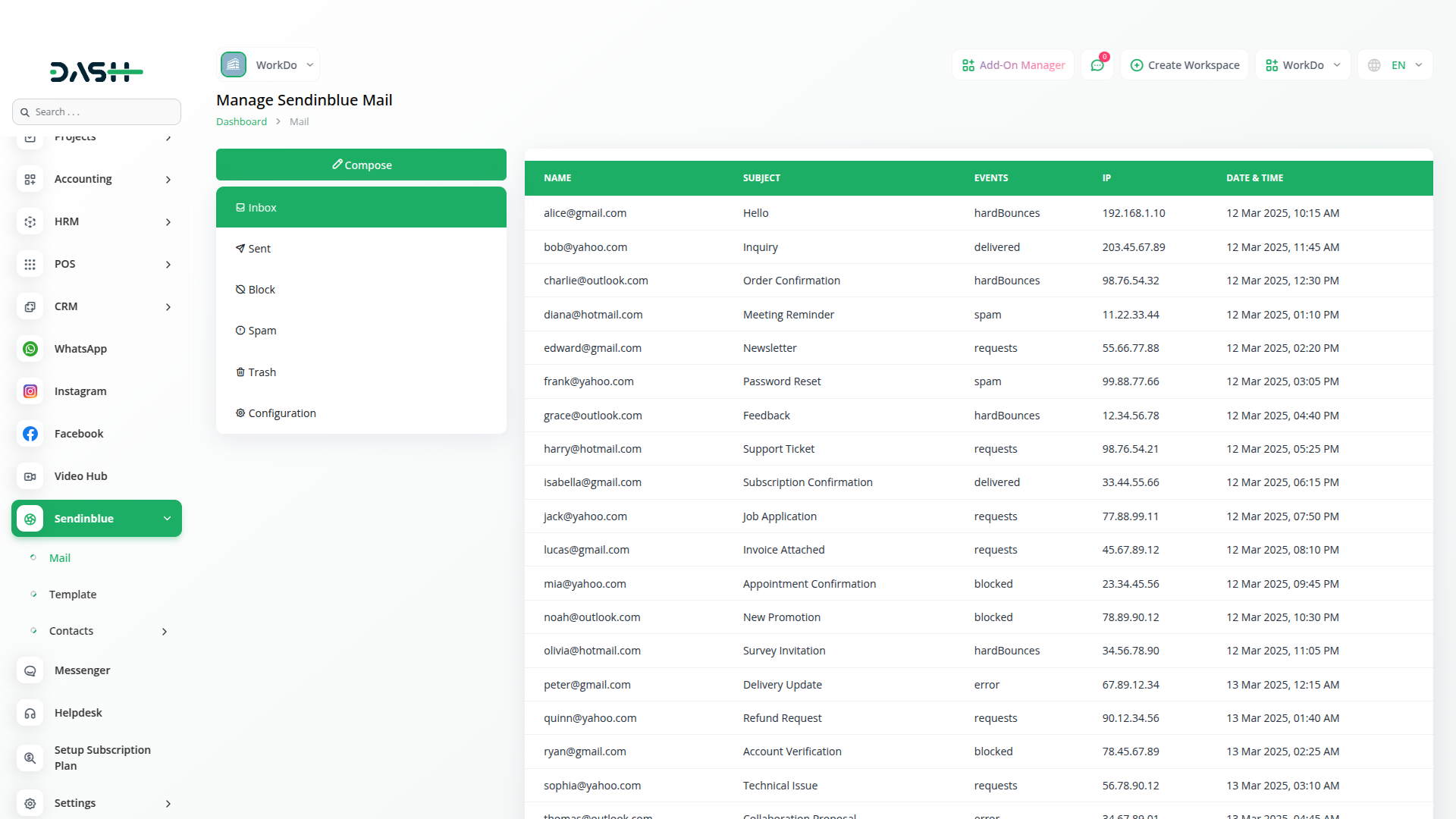Click the WorkDo workspace logo icon
Viewport: 1456px width, 819px height.
click(234, 65)
